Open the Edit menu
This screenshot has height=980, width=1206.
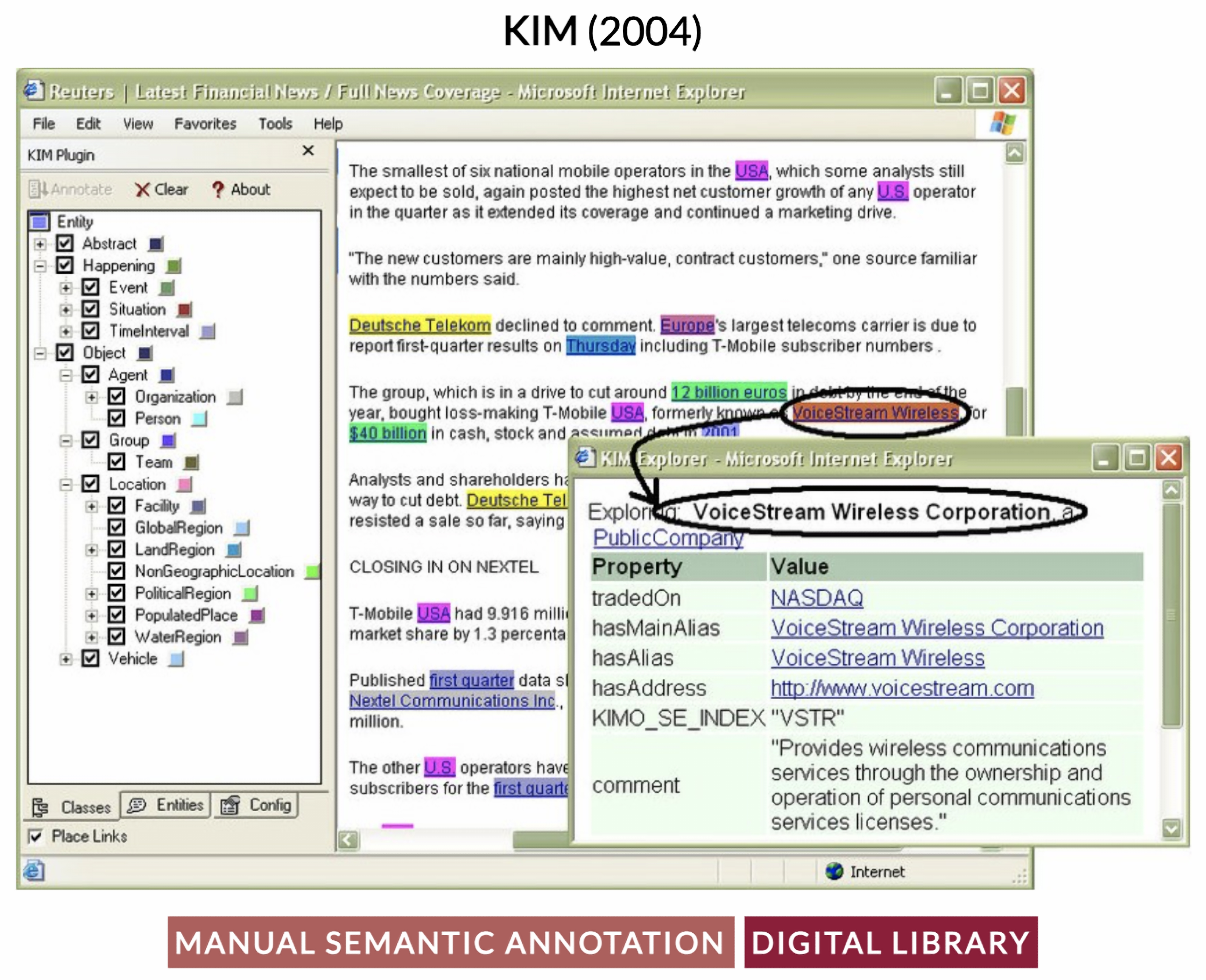click(88, 124)
